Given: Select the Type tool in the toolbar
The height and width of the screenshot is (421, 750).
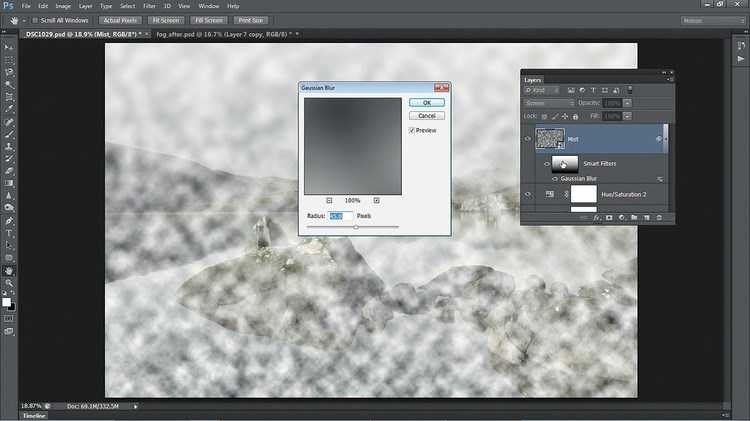Looking at the screenshot, I should [9, 232].
